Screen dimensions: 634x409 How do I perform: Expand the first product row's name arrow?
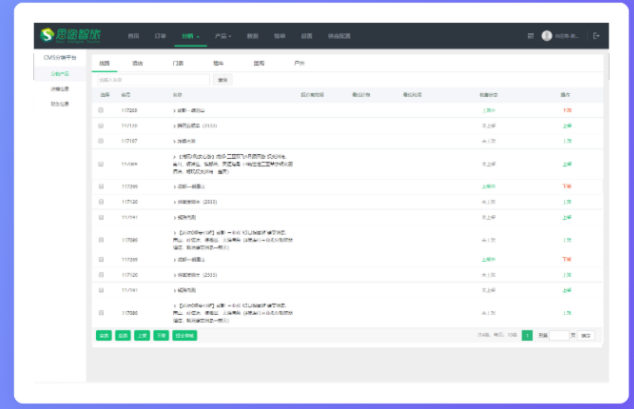(174, 110)
